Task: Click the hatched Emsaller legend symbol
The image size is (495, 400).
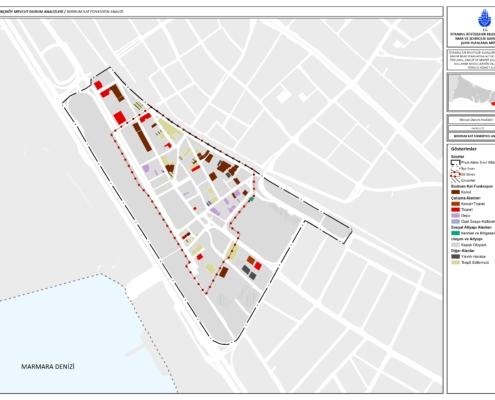Action: pos(455,180)
